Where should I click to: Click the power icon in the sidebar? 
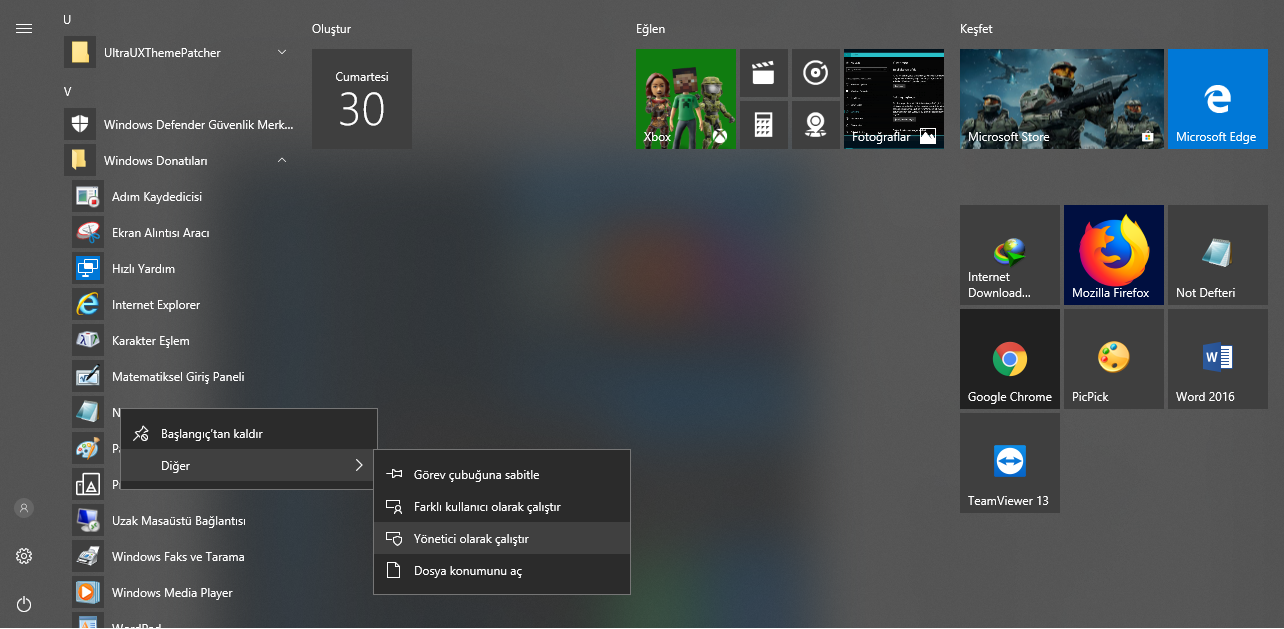pos(23,604)
